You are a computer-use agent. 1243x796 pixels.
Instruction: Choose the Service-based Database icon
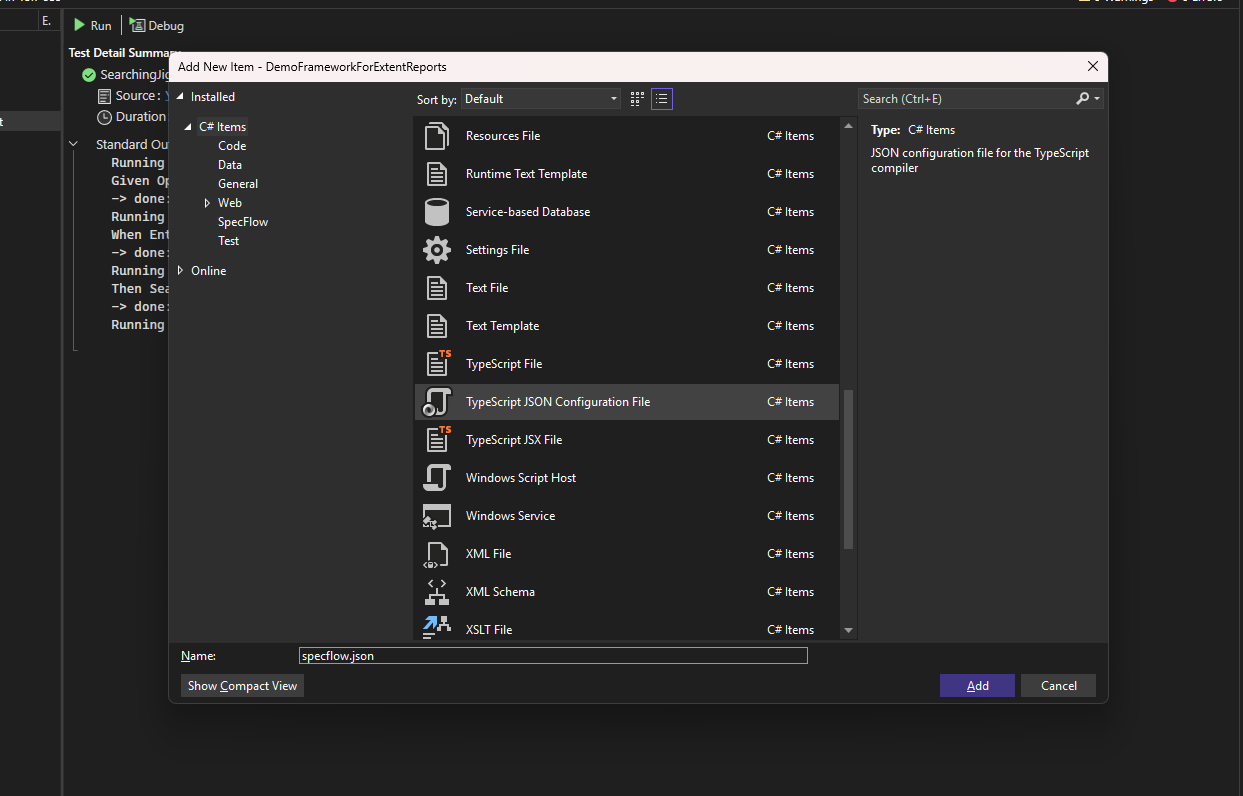(437, 212)
